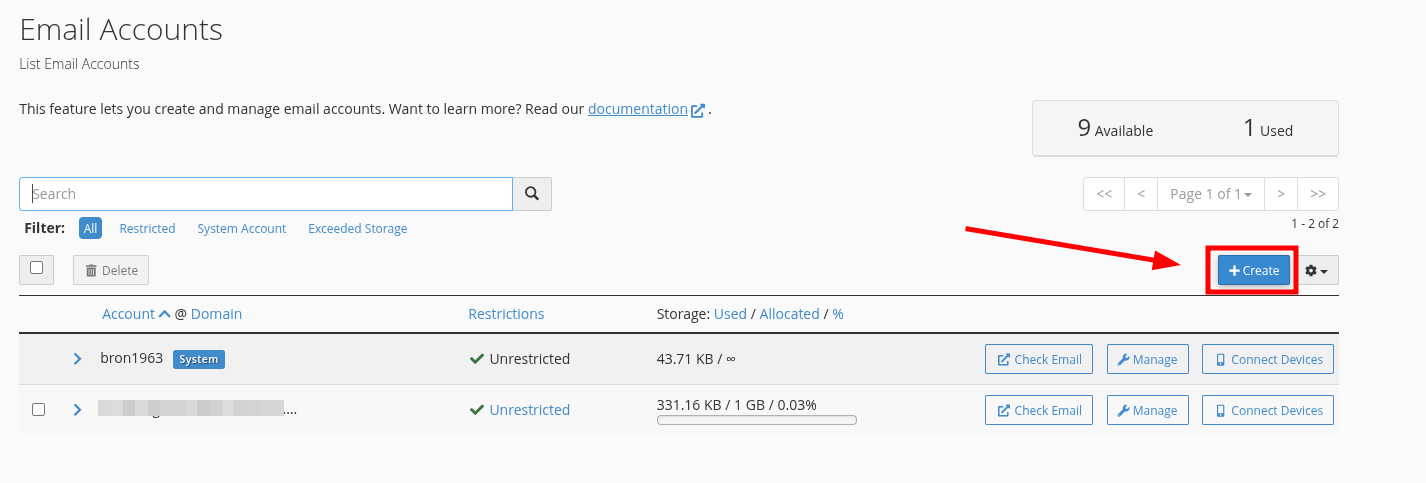The width and height of the screenshot is (1426, 483).
Task: Click the external link icon beside documentation
Action: [x=698, y=110]
